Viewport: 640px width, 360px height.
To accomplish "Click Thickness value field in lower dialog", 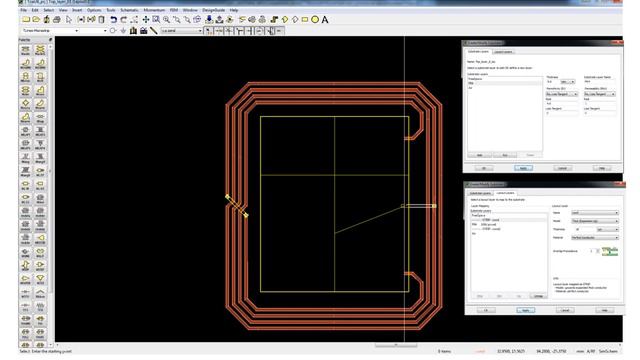I will coord(583,229).
